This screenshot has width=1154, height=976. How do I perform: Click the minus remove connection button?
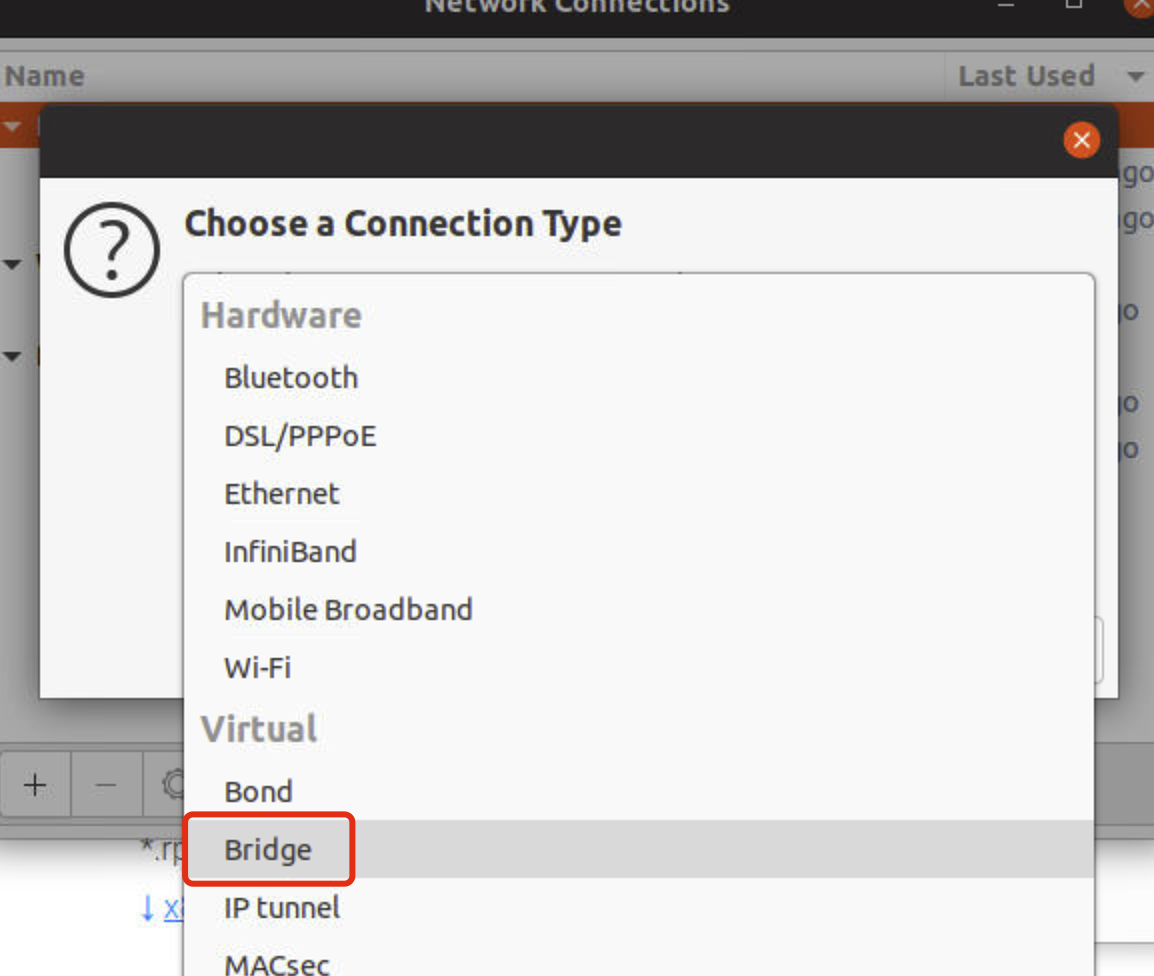[106, 785]
